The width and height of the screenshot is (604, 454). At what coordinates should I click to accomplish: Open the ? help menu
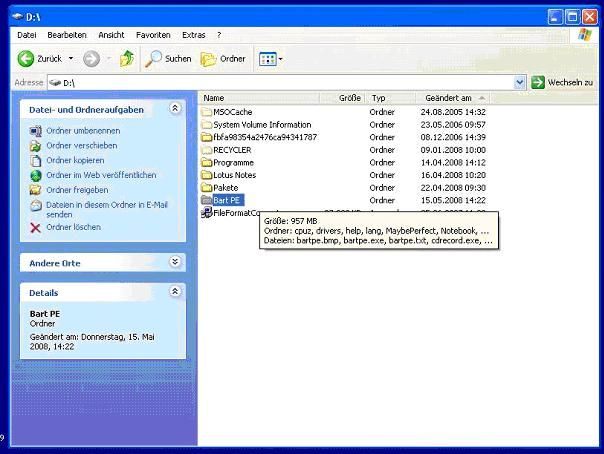tap(219, 35)
